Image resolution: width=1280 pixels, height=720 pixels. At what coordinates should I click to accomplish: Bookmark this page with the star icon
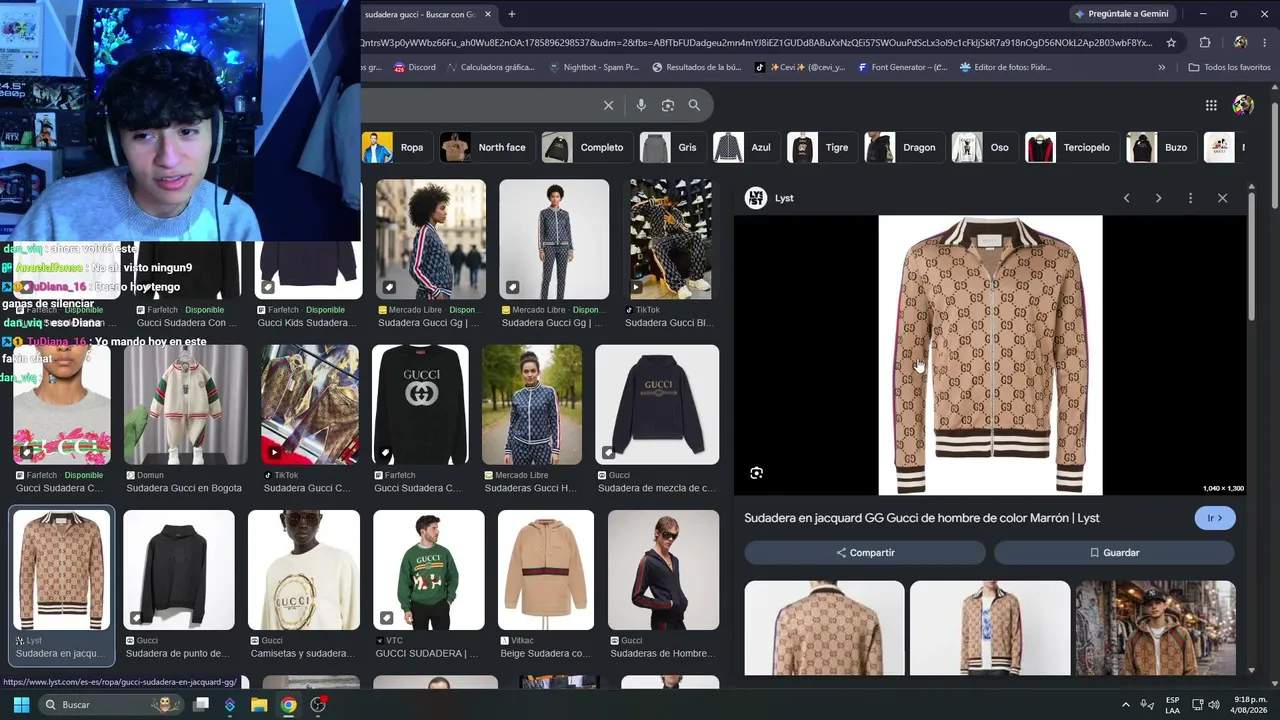coord(1171,43)
